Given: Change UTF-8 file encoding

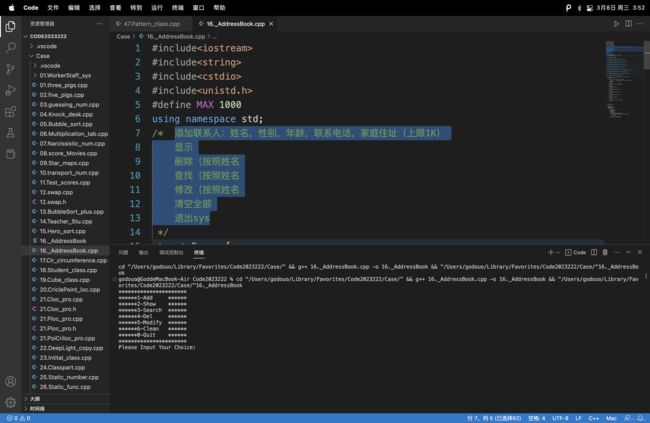Looking at the screenshot, I should 560,418.
